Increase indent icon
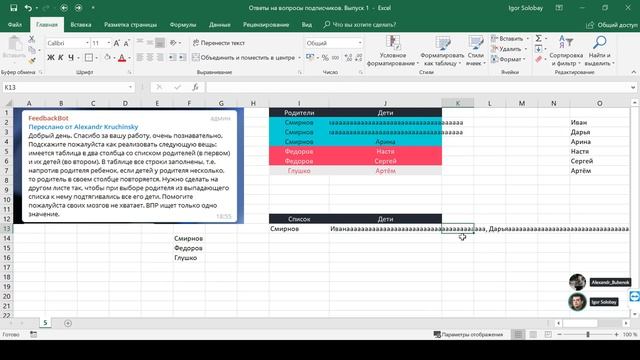Screen dimensions: 640x360 coord(182,58)
